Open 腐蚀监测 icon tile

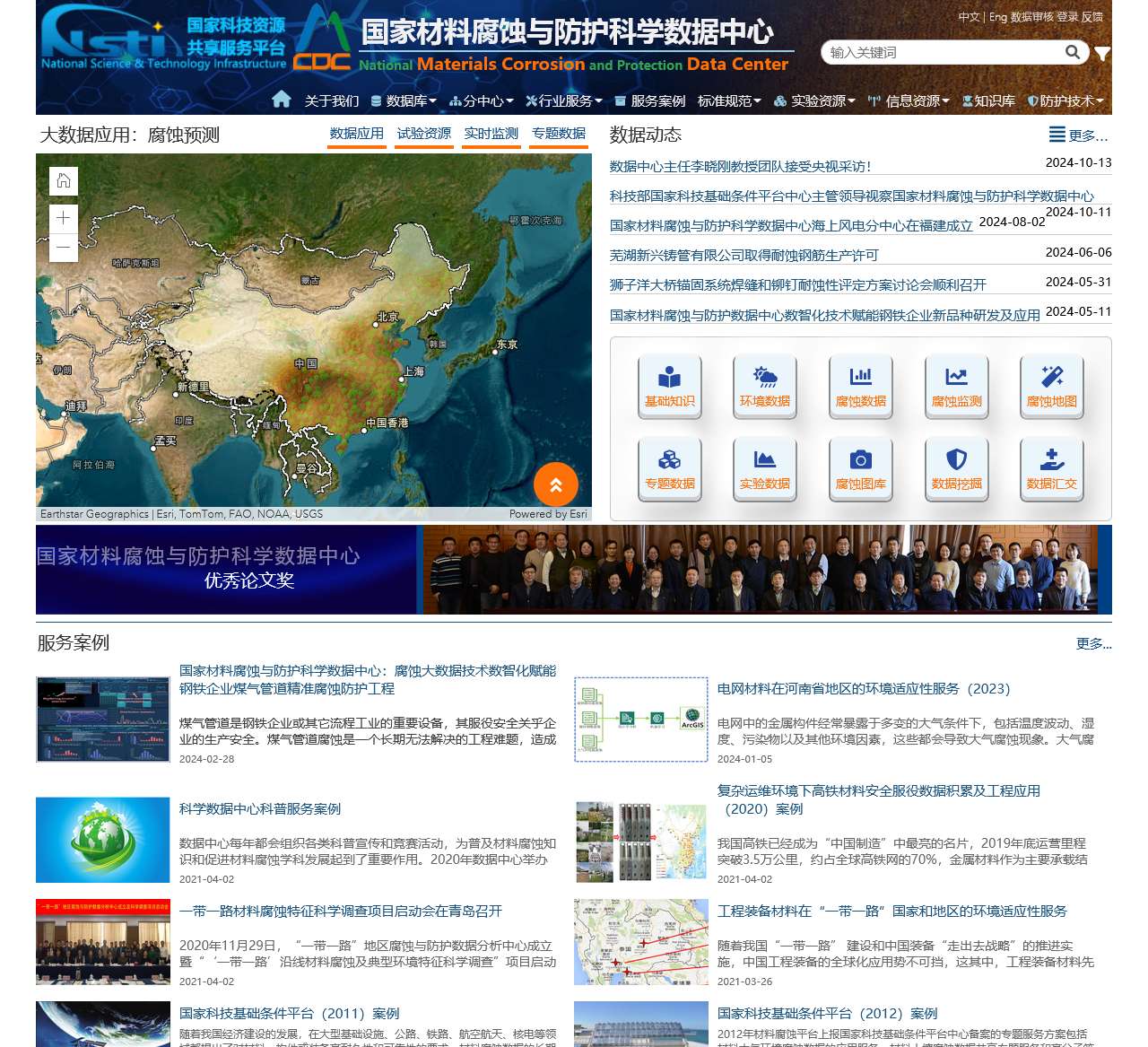[x=957, y=386]
